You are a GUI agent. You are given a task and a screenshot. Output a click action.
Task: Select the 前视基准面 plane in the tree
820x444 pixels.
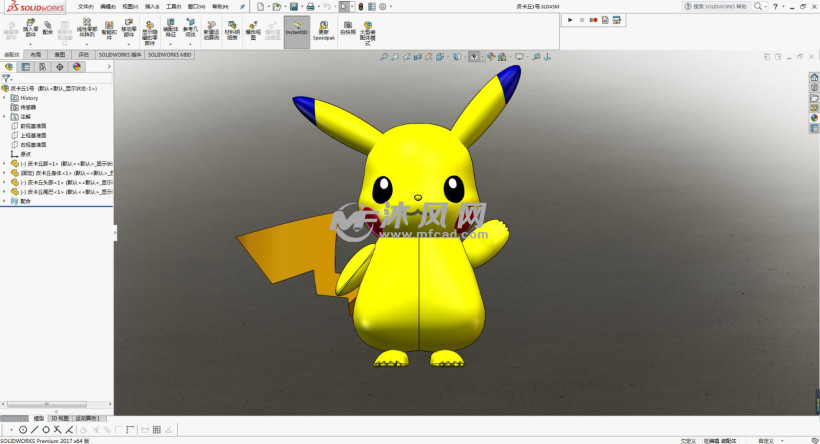33,126
